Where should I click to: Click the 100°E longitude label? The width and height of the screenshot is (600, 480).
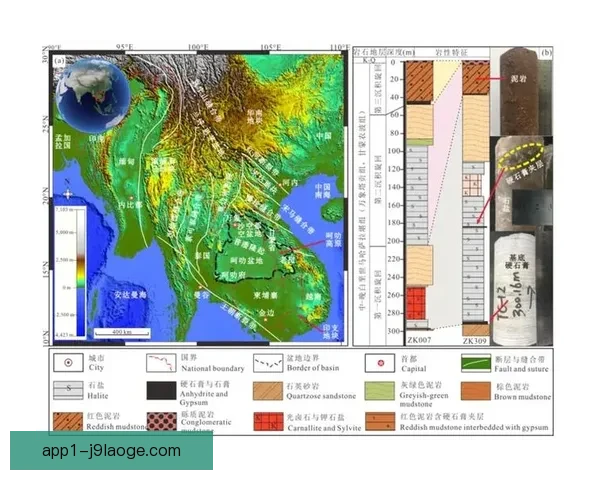(x=198, y=47)
